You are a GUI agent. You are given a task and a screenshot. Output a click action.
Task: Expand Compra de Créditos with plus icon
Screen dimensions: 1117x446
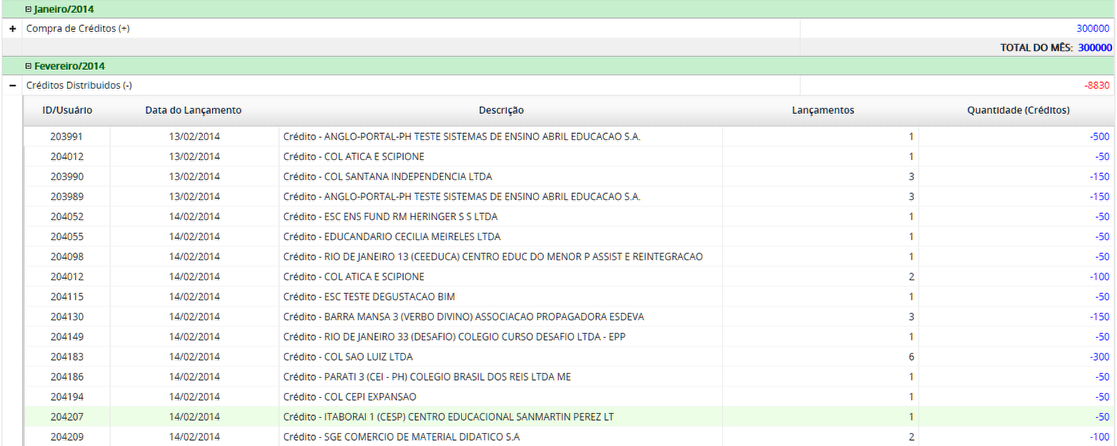[x=13, y=29]
